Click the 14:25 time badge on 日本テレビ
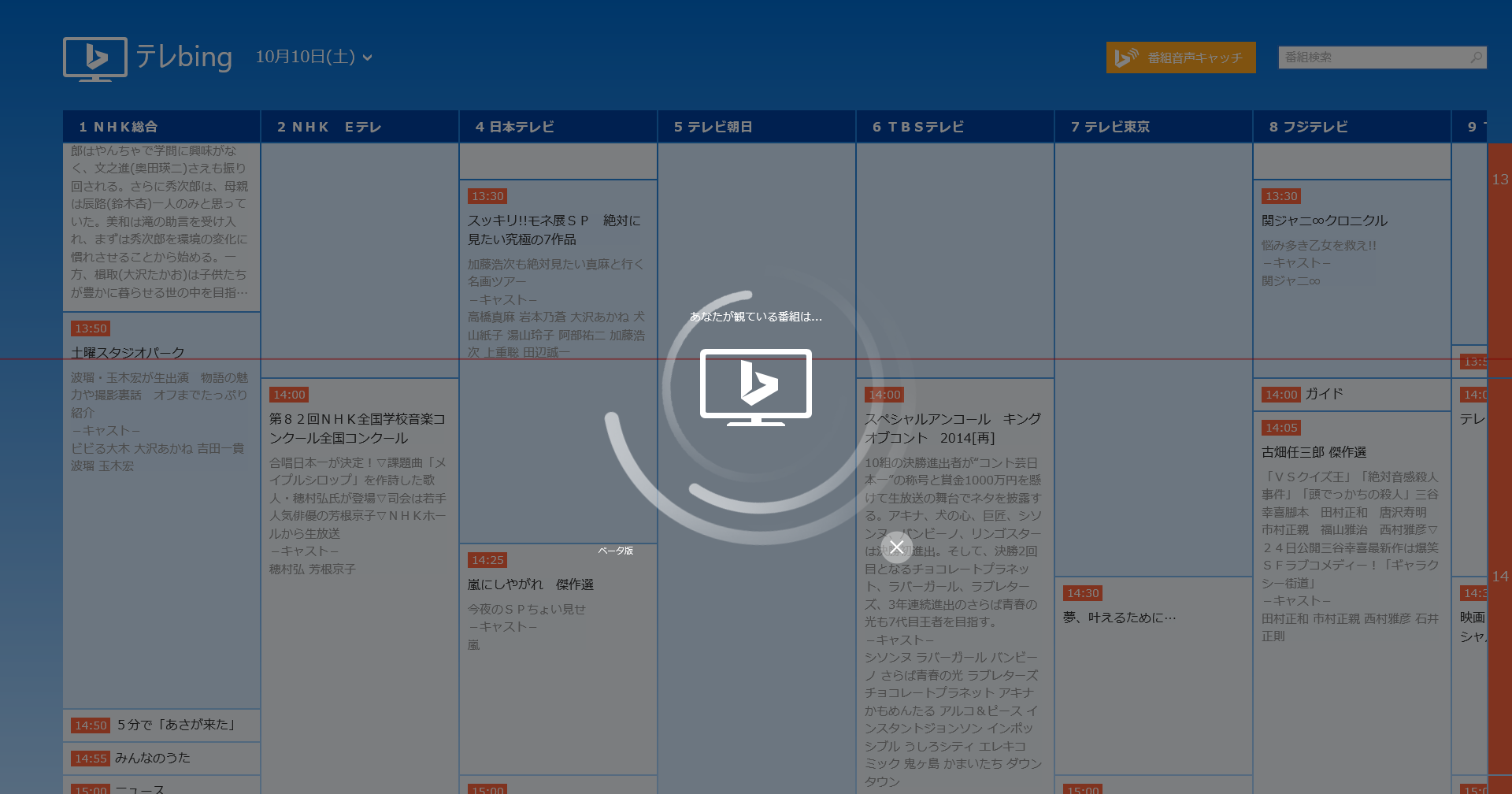Viewport: 1512px width, 794px height. 487,560
